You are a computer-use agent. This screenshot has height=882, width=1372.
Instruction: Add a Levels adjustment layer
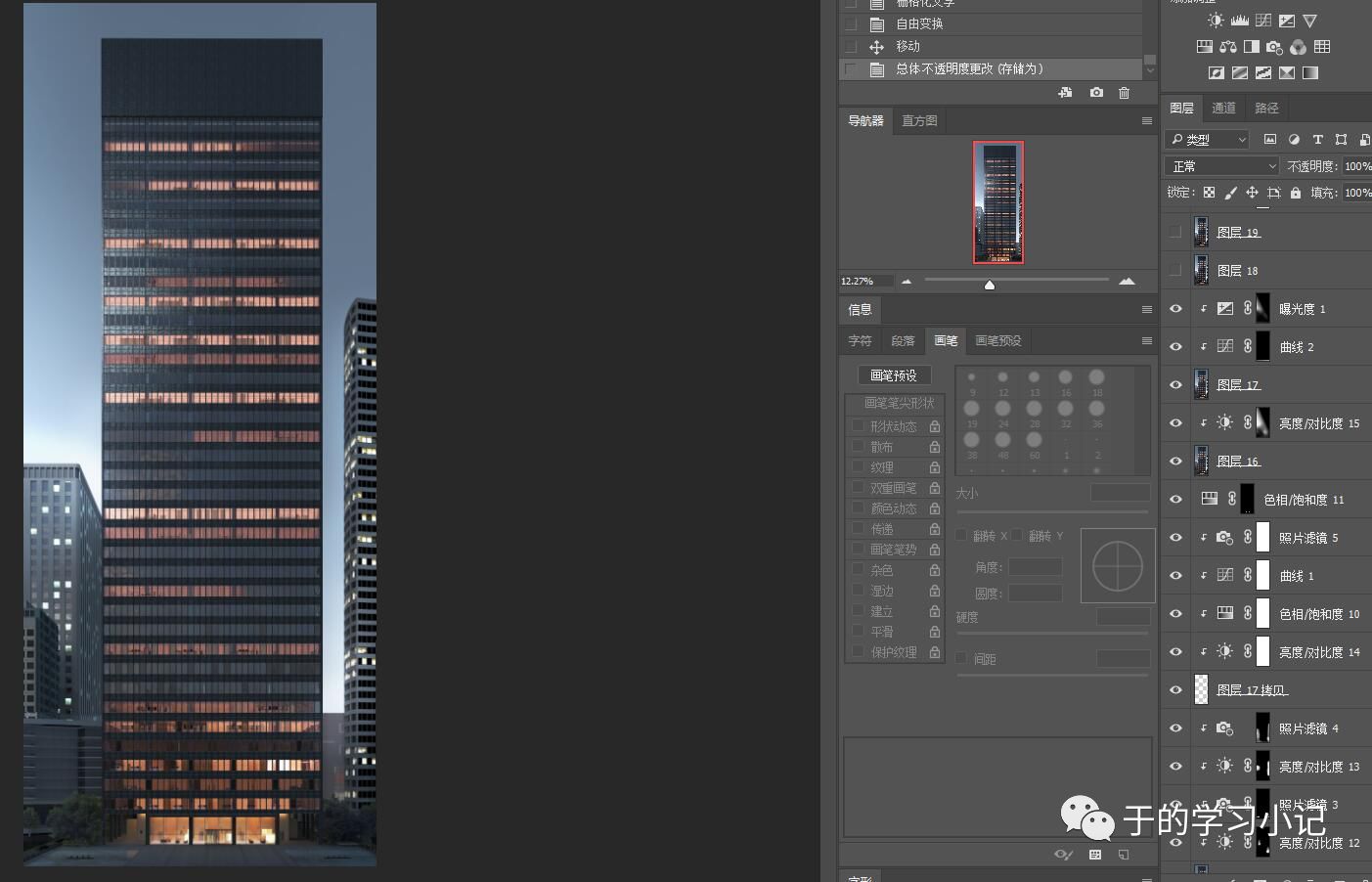pyautogui.click(x=1239, y=21)
